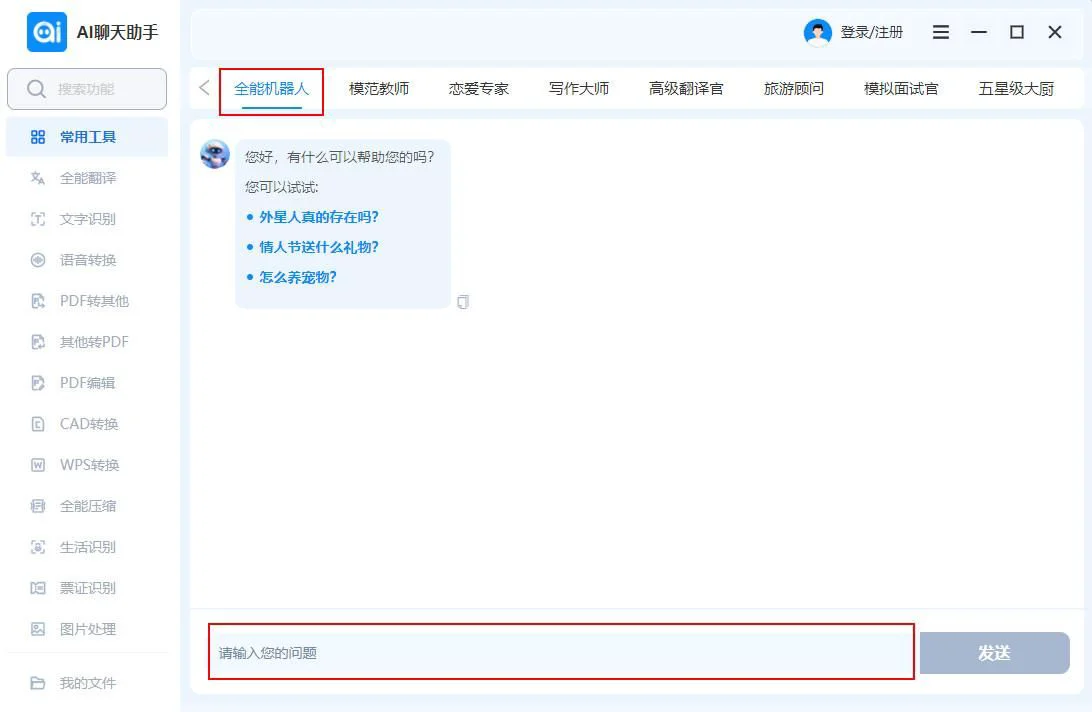Open 全能翻译 in sidebar
This screenshot has height=712, width=1092.
coord(87,178)
